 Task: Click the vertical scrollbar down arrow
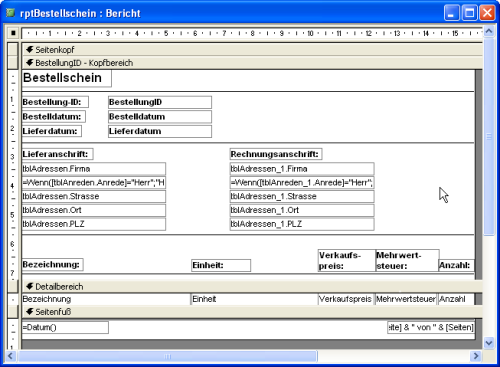pyautogui.click(x=489, y=343)
